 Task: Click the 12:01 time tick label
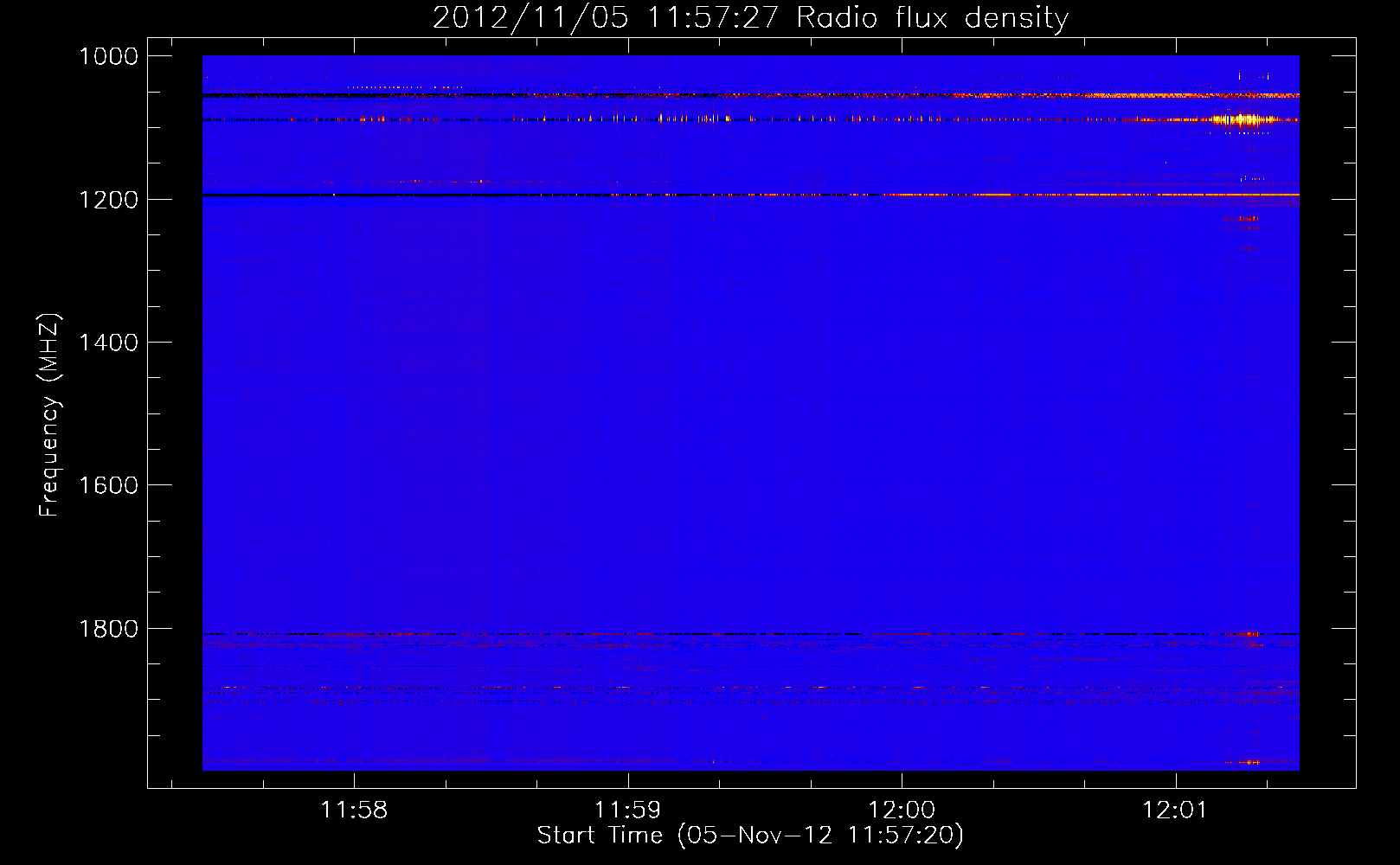1175,810
